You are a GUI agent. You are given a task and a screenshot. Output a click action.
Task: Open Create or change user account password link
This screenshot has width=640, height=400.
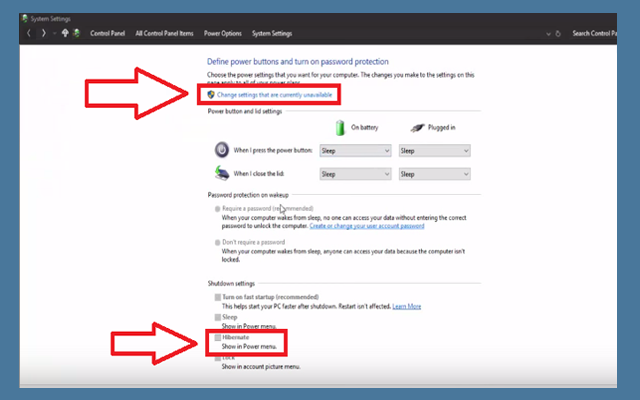coord(367,226)
